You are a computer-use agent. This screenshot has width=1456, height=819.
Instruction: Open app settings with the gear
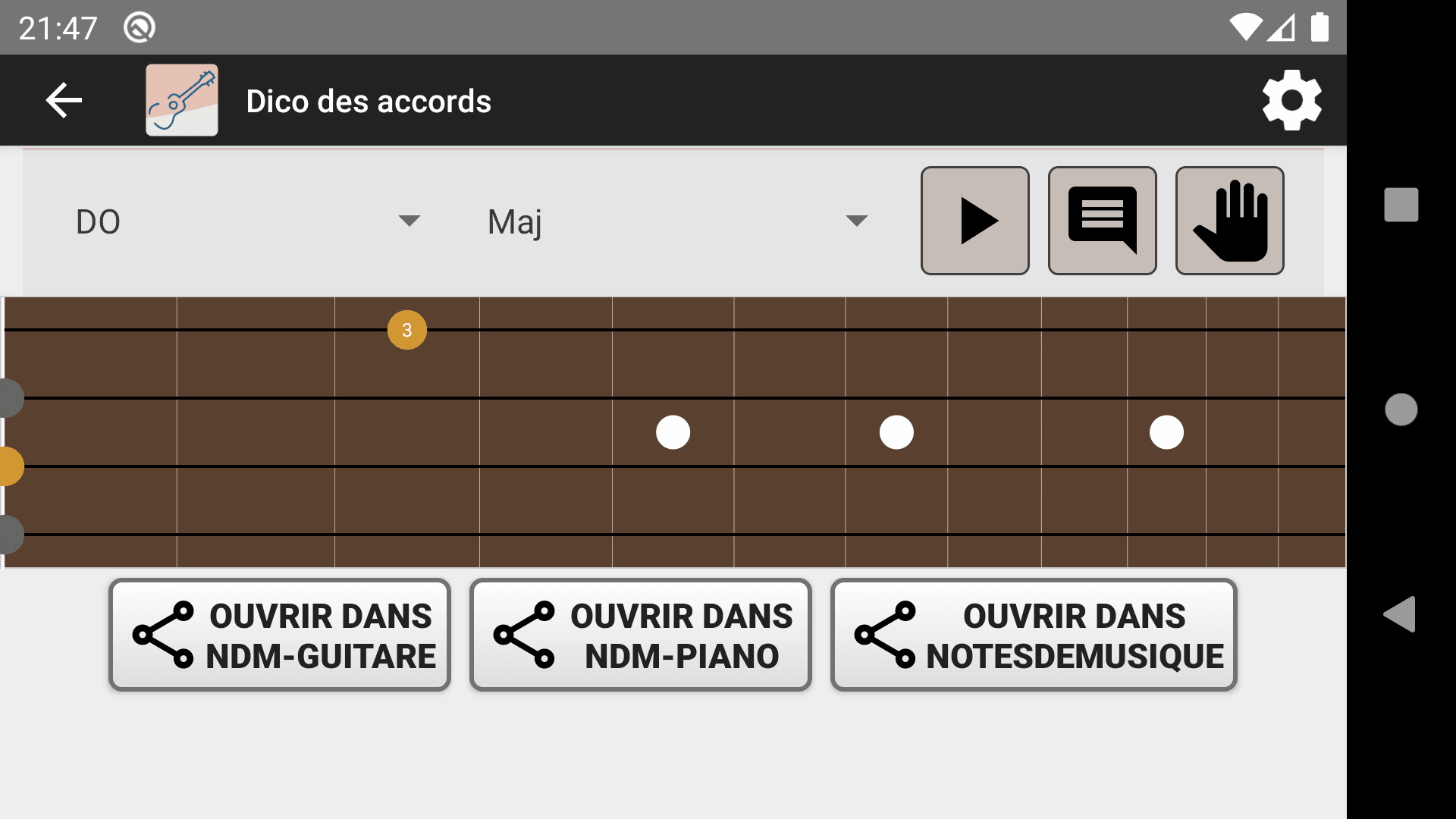(1291, 99)
